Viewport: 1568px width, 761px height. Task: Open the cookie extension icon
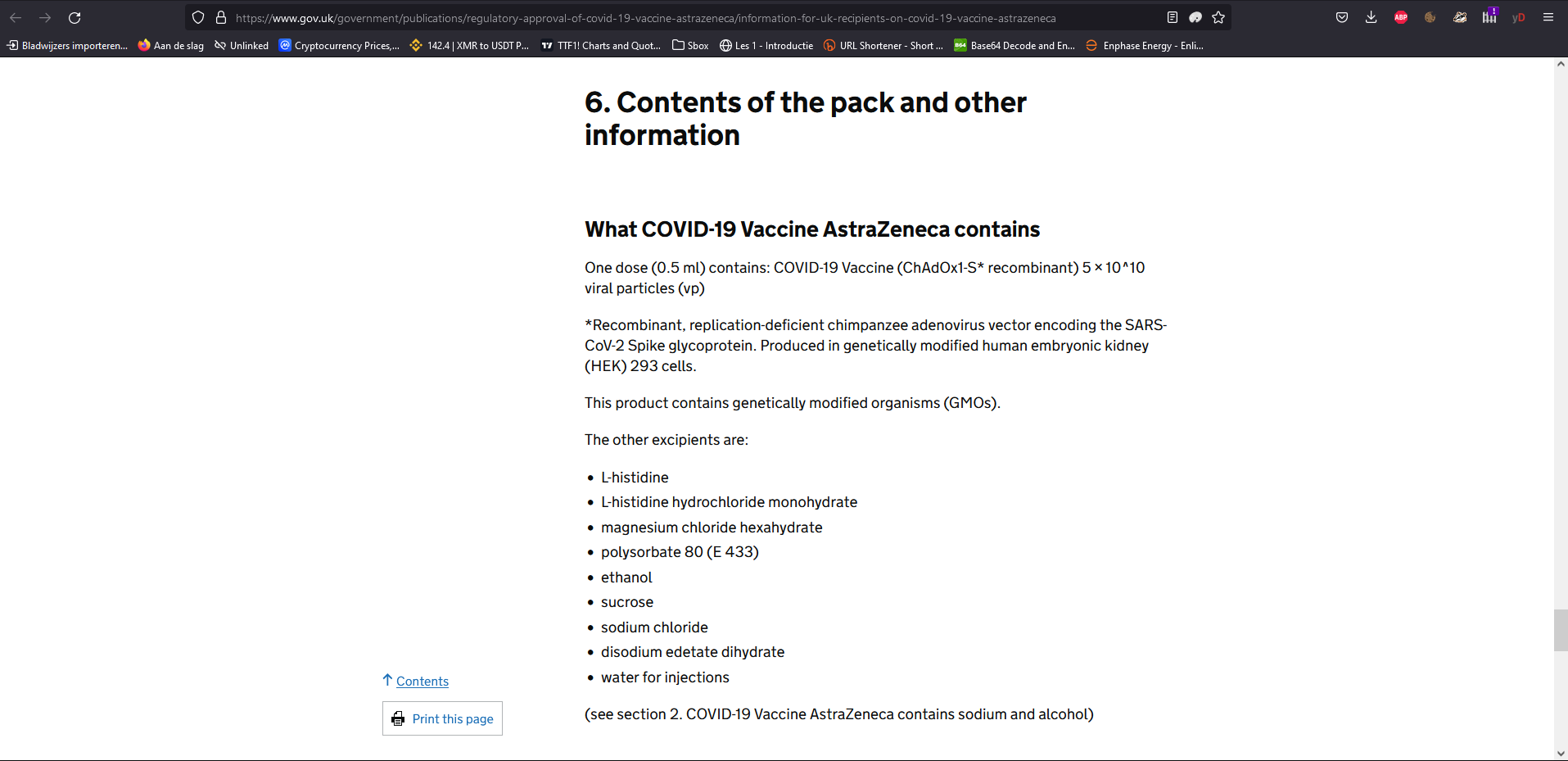coord(1430,17)
